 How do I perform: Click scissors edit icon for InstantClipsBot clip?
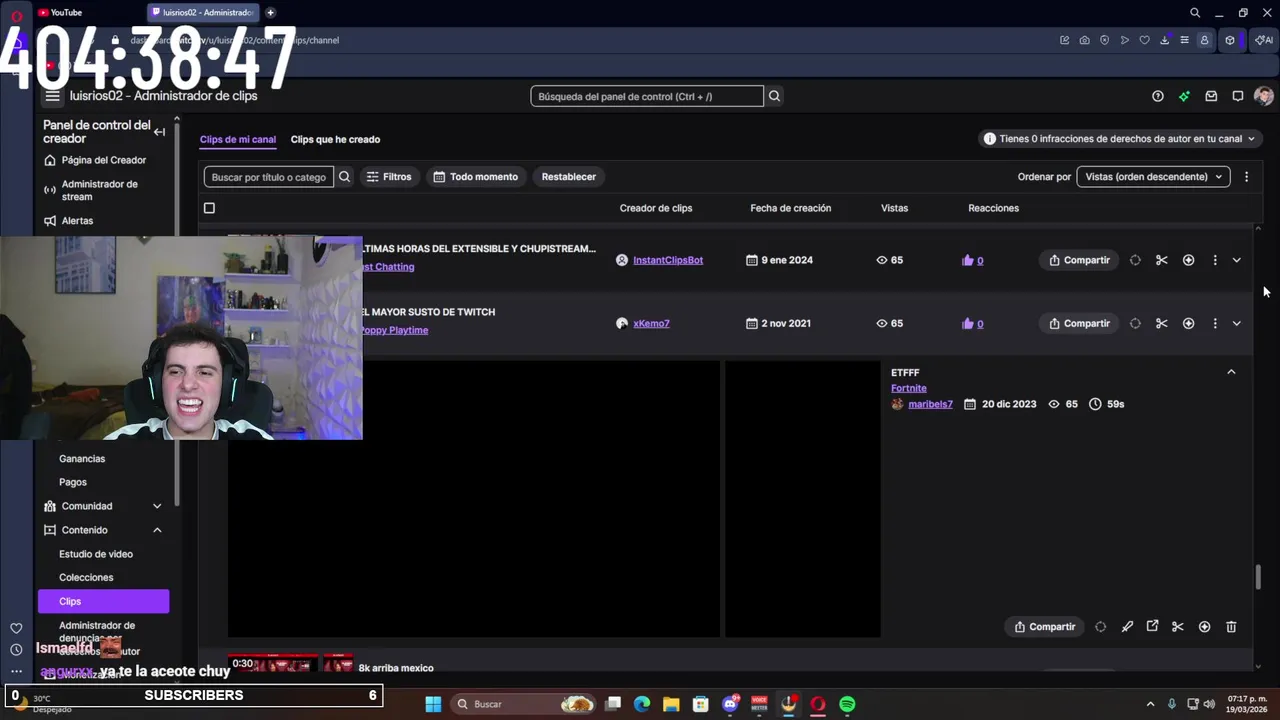click(x=1162, y=260)
